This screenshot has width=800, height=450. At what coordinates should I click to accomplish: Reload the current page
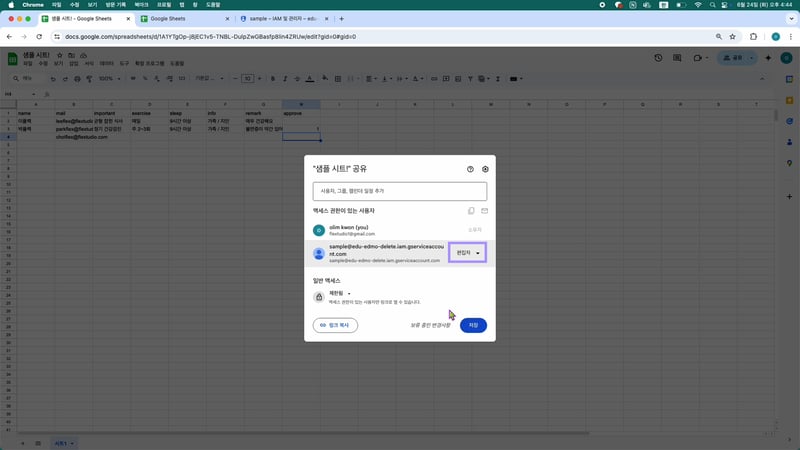pos(39,37)
